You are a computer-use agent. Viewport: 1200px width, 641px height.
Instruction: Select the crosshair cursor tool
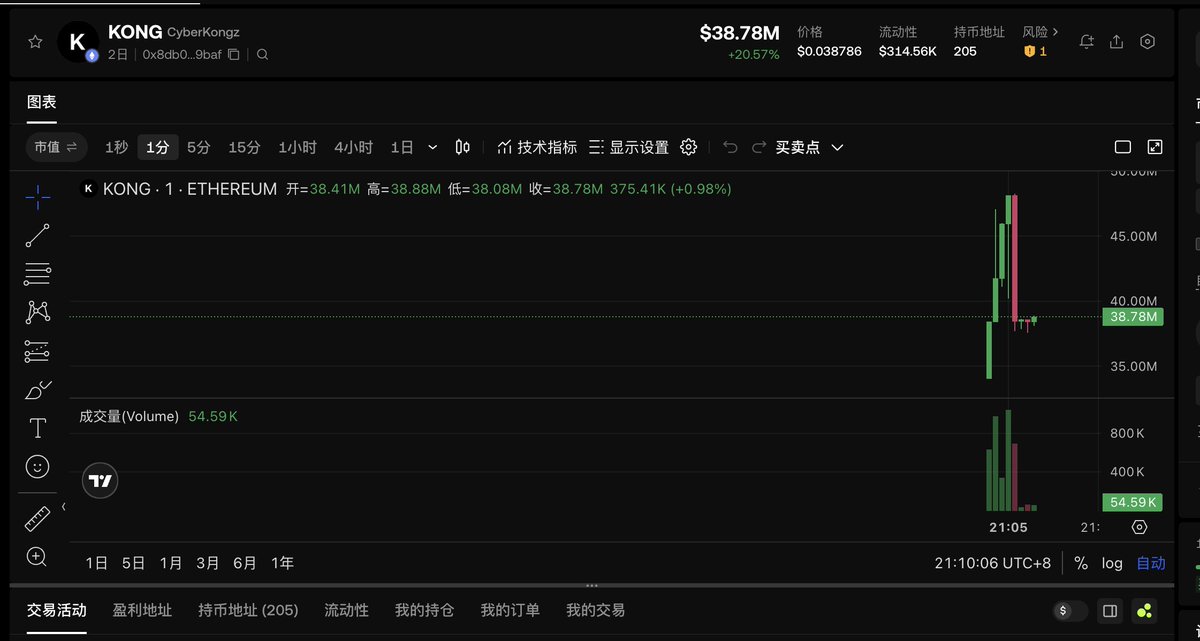37,197
